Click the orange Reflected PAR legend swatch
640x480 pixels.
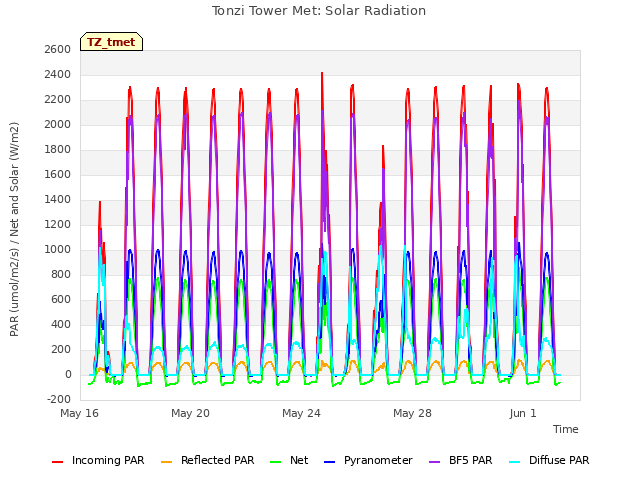[167, 462]
